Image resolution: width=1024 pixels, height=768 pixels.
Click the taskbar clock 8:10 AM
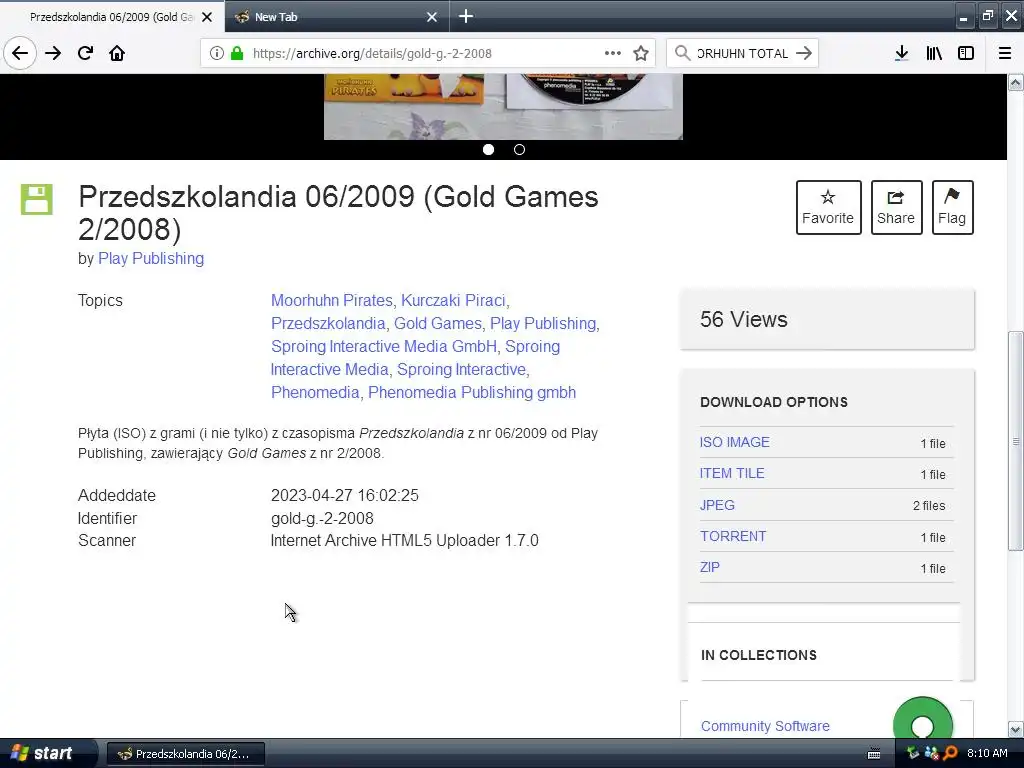(987, 754)
